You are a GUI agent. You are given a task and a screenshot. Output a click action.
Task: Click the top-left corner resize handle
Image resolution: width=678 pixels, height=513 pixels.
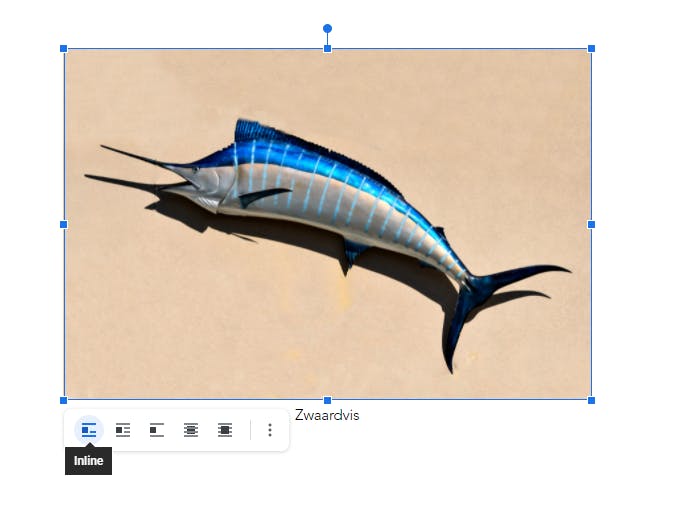[64, 48]
